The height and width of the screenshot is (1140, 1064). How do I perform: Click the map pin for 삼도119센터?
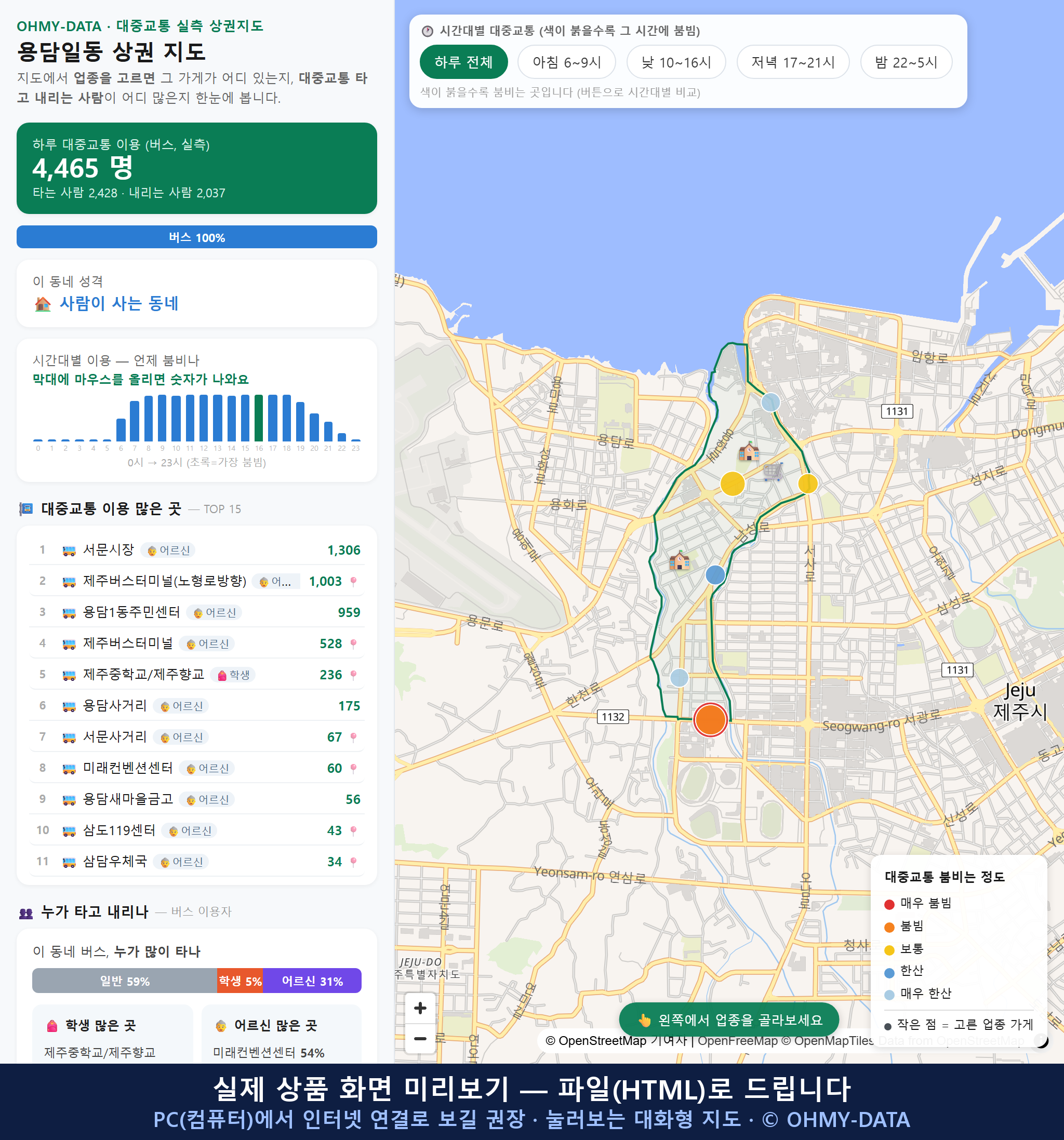[353, 831]
